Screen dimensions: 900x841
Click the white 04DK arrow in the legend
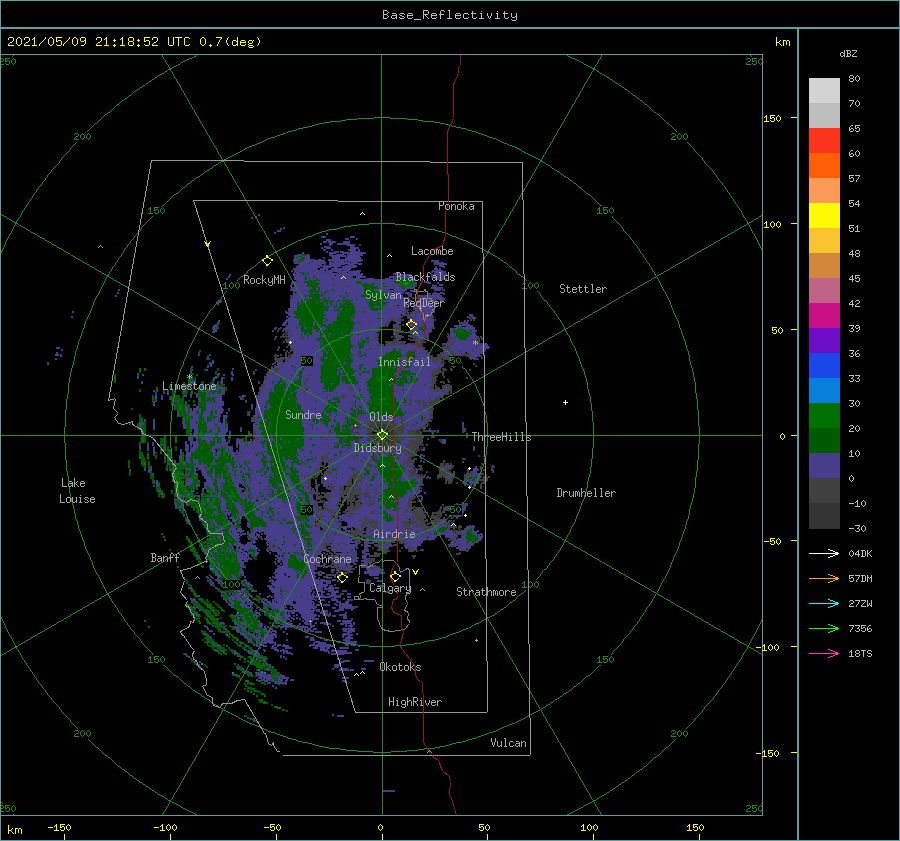[824, 553]
